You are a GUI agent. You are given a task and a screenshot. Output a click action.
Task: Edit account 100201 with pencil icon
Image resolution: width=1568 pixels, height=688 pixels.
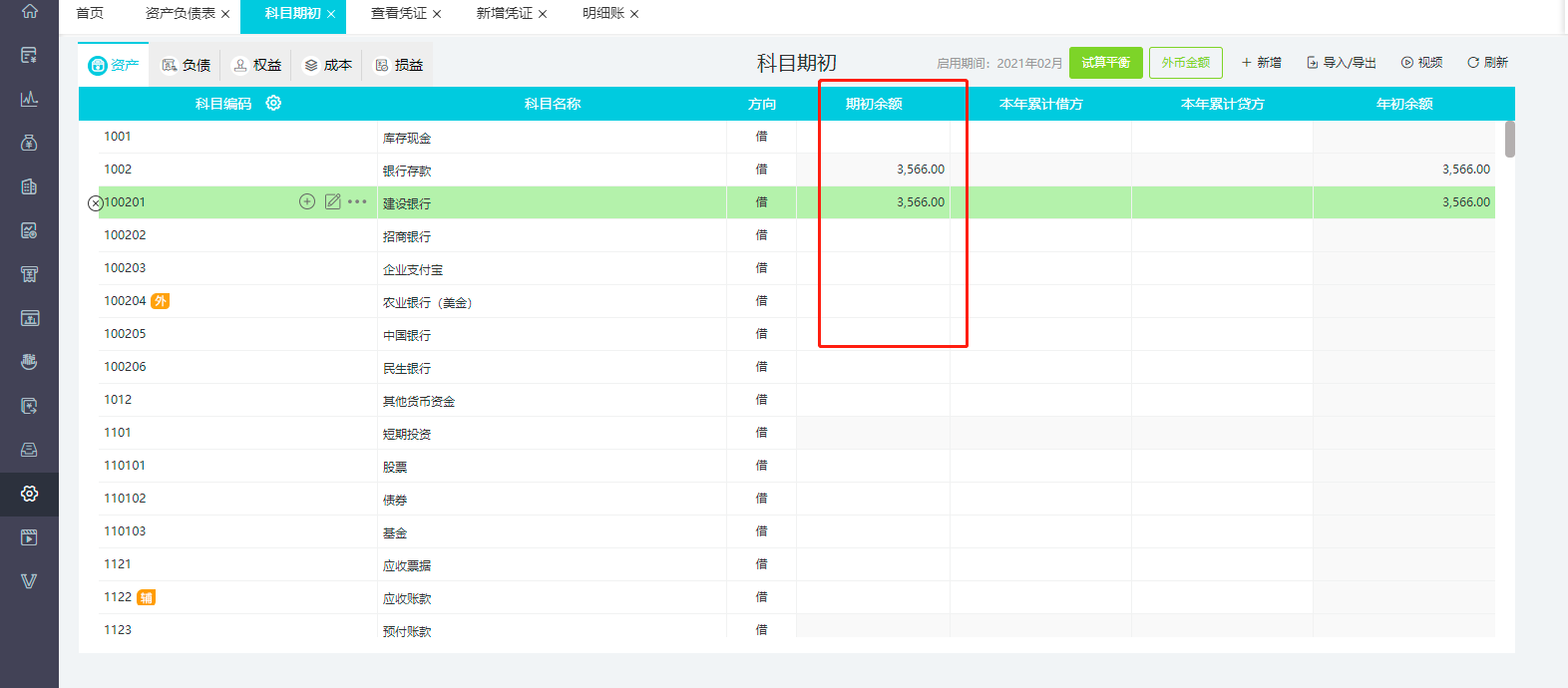[x=333, y=201]
